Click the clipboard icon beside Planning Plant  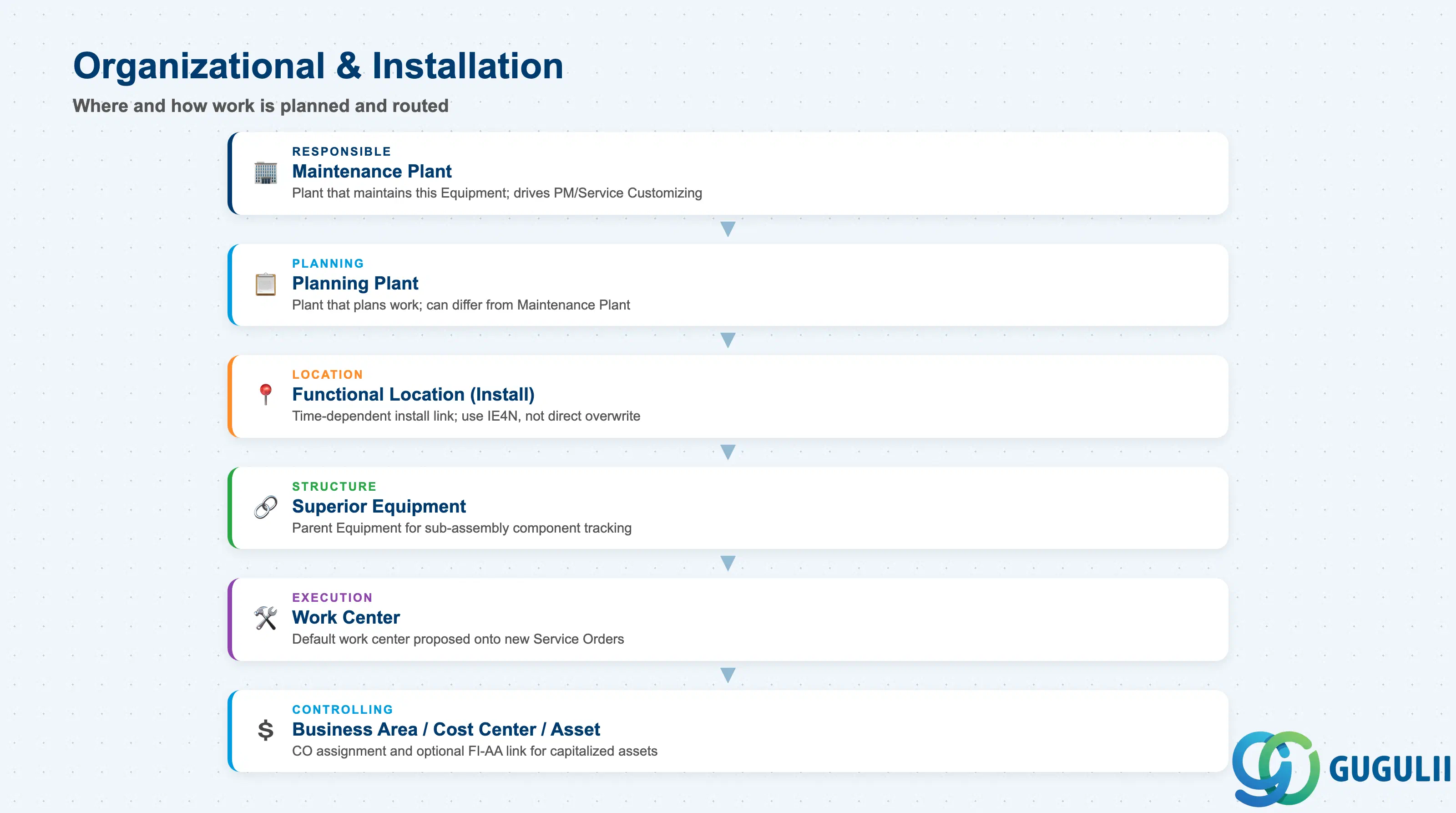click(266, 285)
